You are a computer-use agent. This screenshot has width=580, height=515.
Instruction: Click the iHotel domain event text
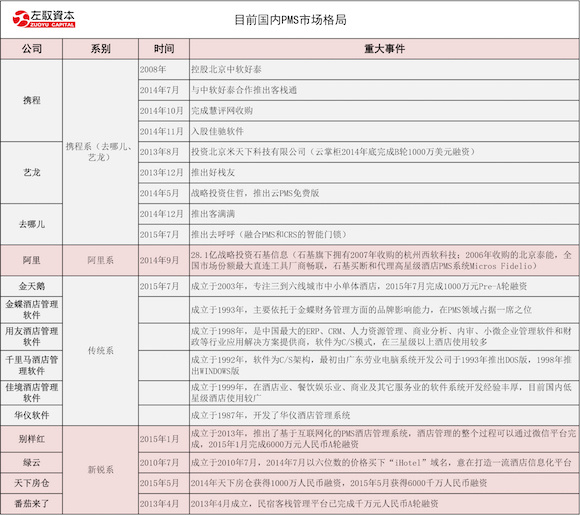(381, 462)
